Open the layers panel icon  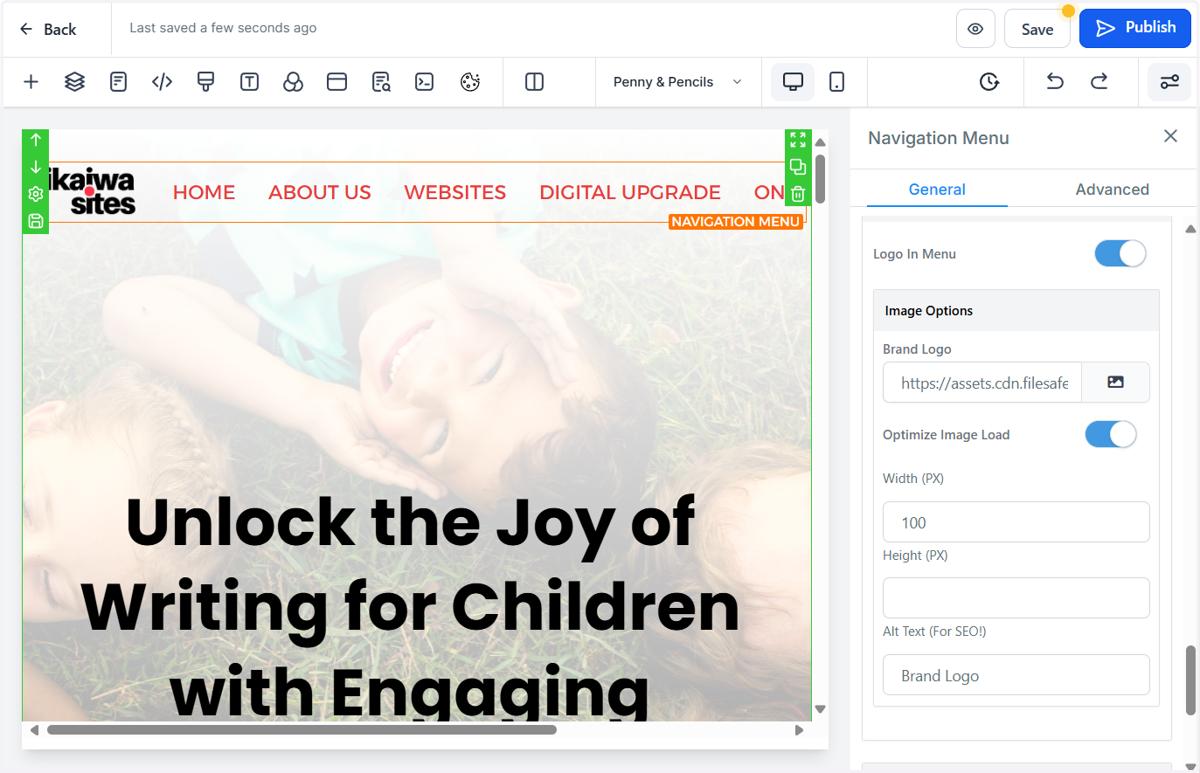point(75,82)
